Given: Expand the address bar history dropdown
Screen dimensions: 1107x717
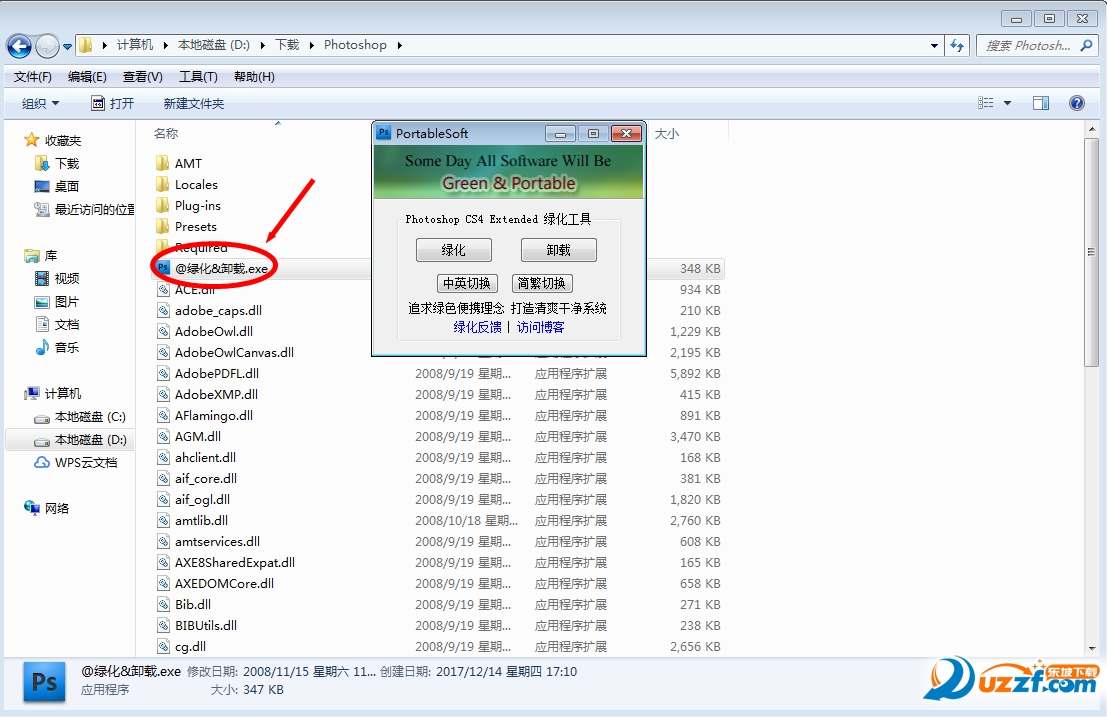Looking at the screenshot, I should click(x=934, y=45).
